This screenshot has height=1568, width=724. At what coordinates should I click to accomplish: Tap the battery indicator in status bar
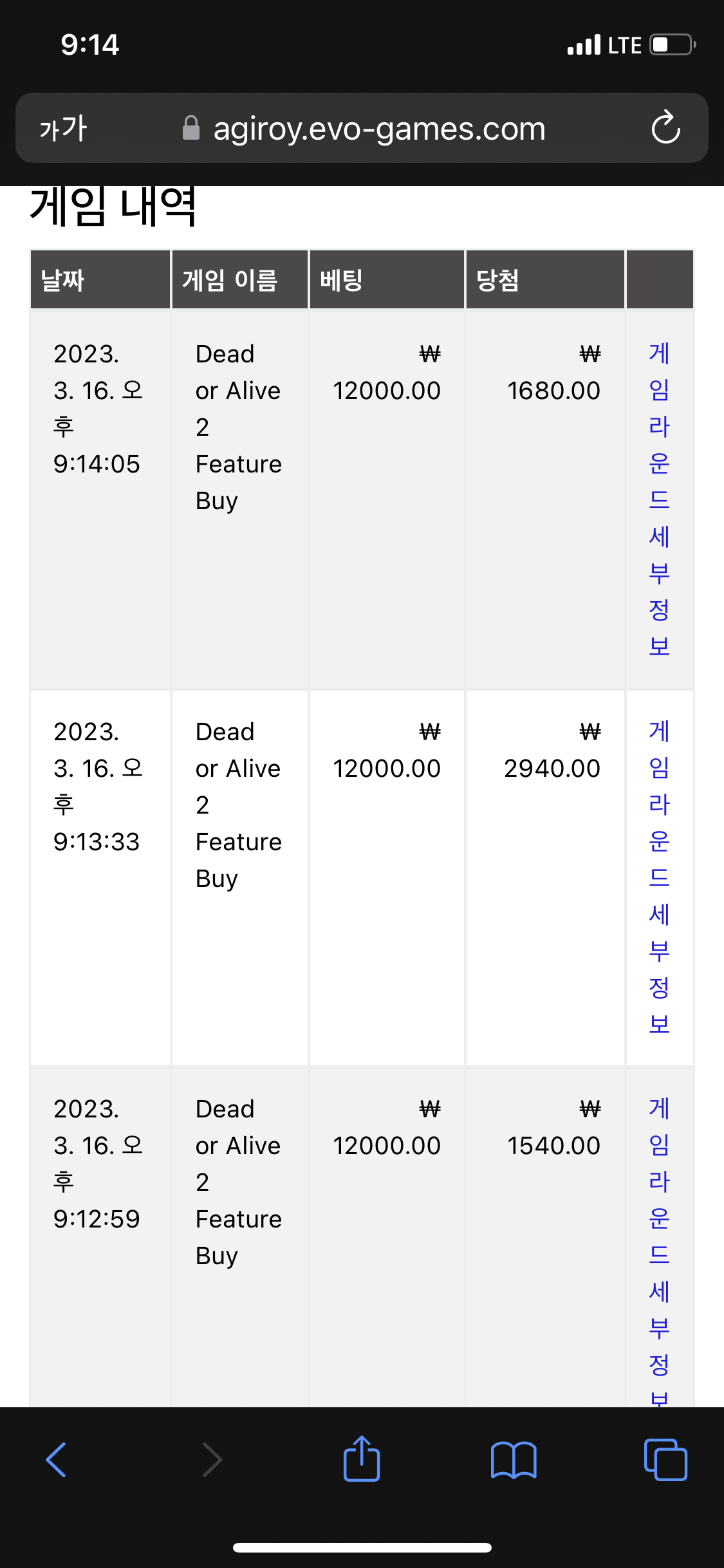pyautogui.click(x=673, y=45)
